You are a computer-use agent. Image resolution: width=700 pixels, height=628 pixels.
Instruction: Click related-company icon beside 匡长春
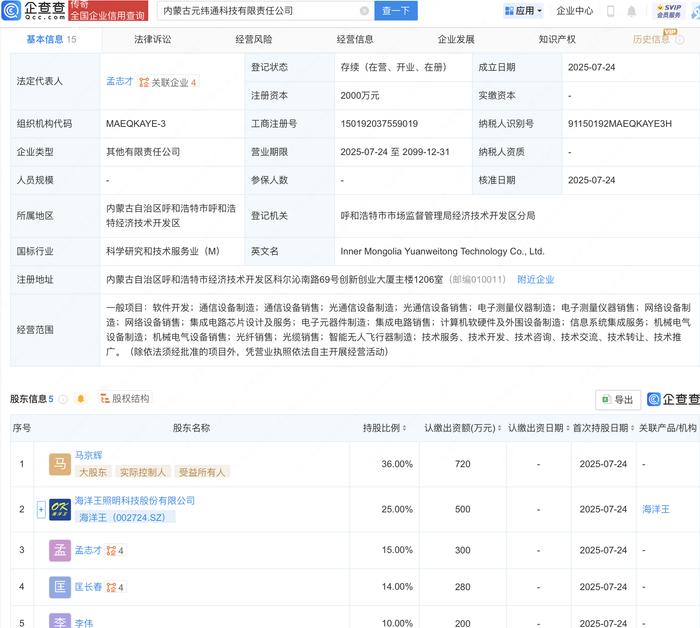point(115,587)
